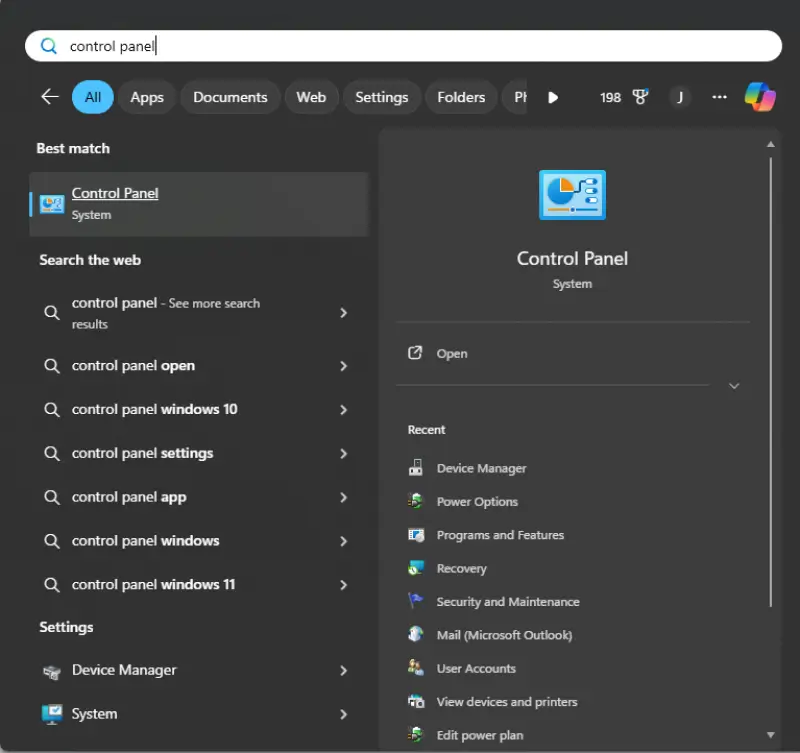
Task: Click the search box containing 'control panel'
Action: tap(403, 46)
